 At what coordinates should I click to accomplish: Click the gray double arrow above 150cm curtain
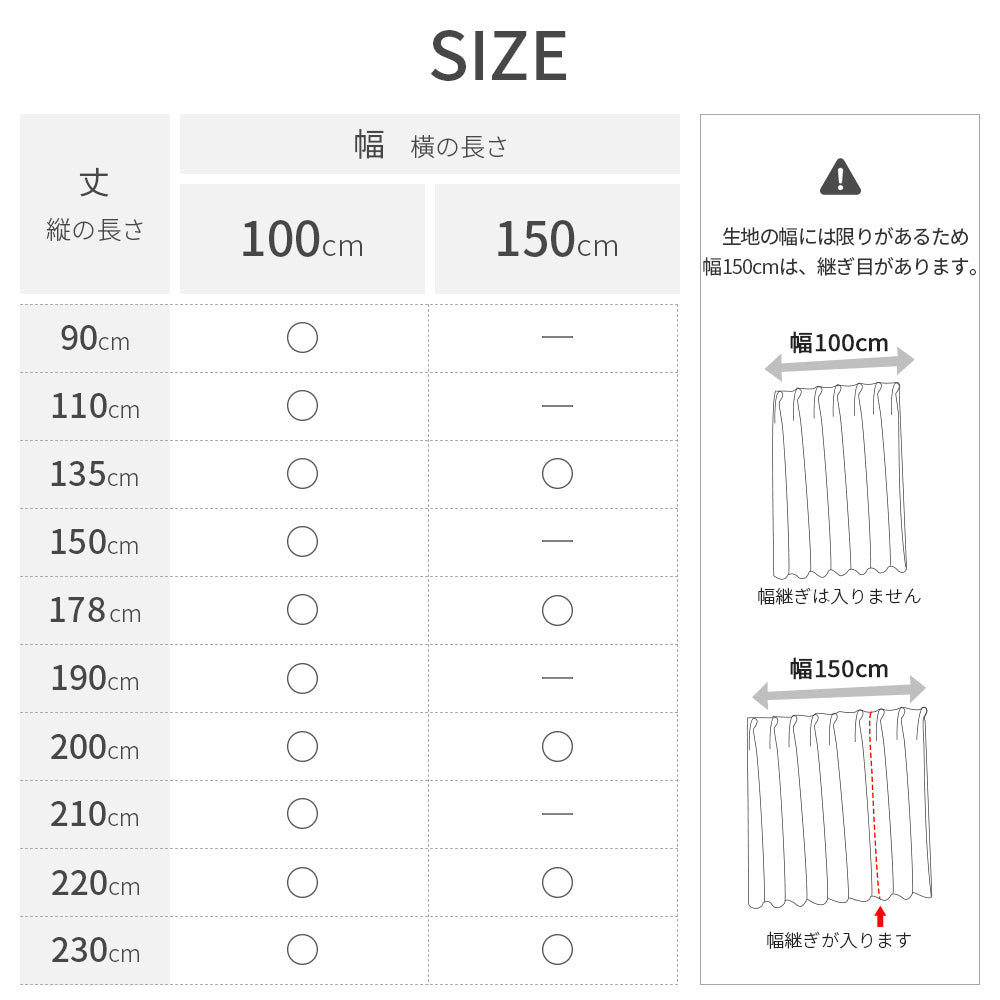(x=839, y=691)
